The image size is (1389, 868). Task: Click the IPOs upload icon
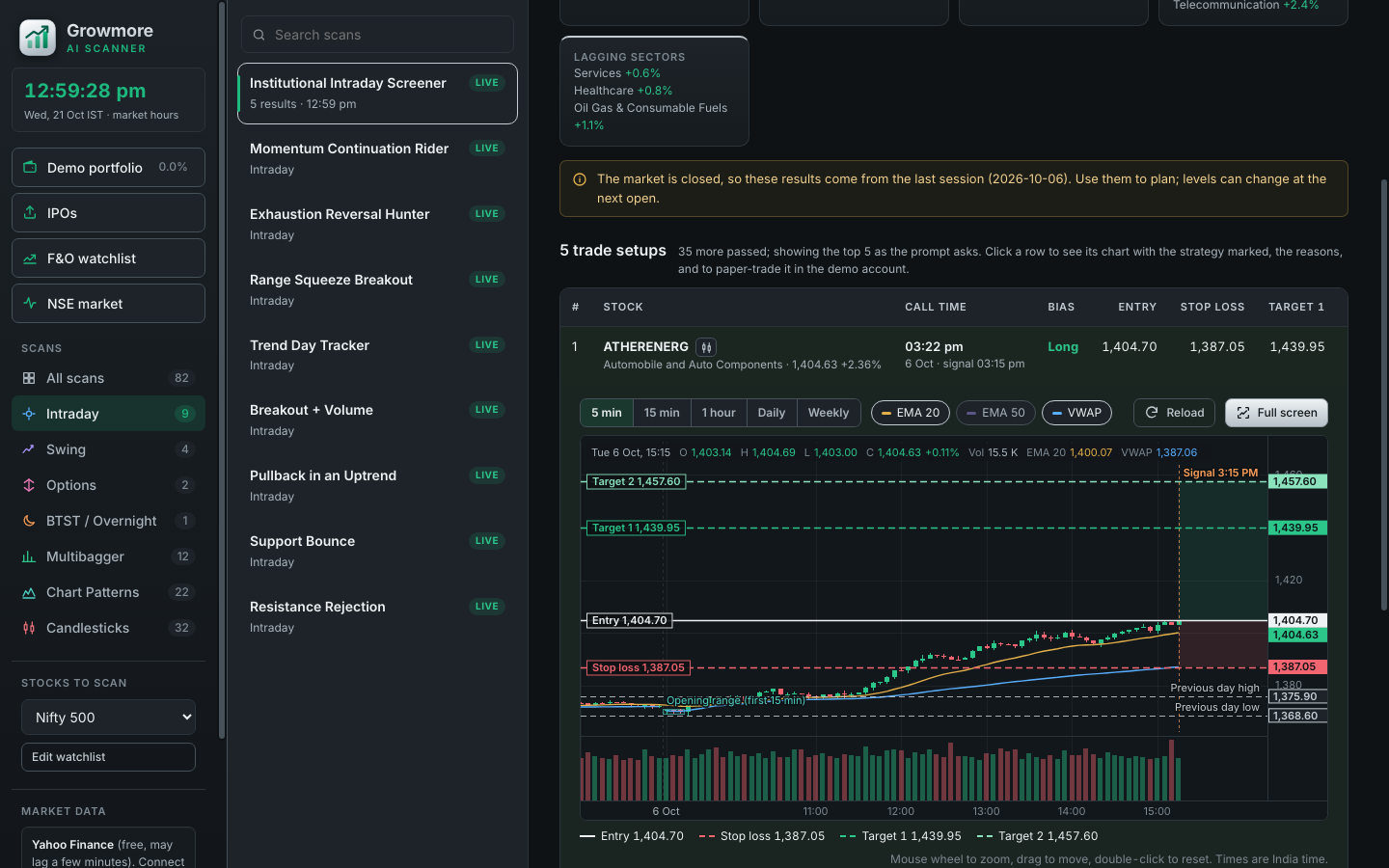coord(30,213)
